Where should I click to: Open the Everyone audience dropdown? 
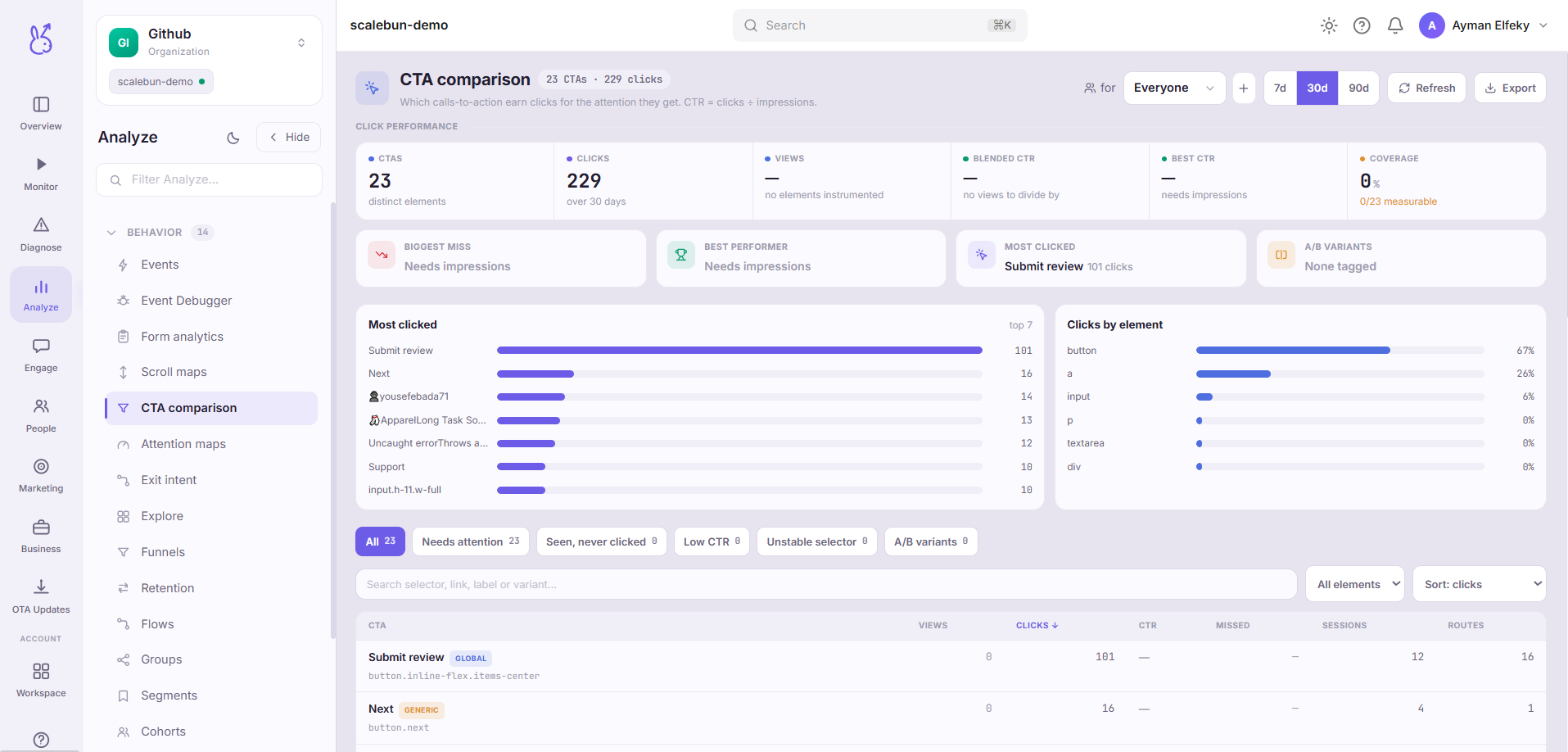tap(1174, 88)
